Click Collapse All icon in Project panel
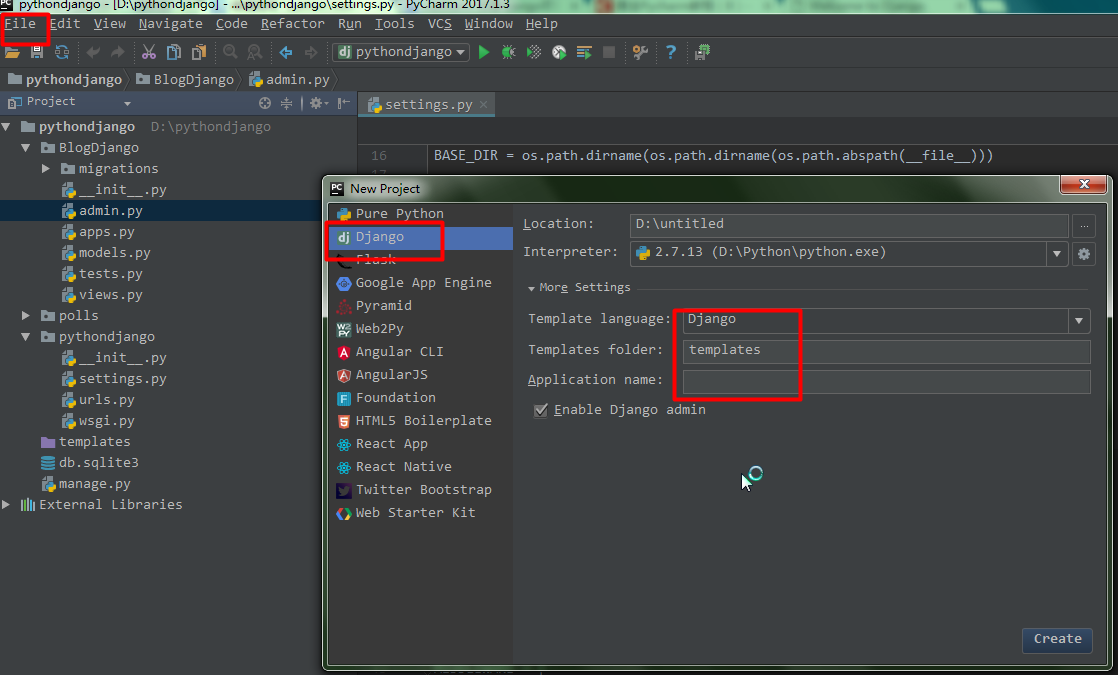This screenshot has height=675, width=1118. [287, 103]
